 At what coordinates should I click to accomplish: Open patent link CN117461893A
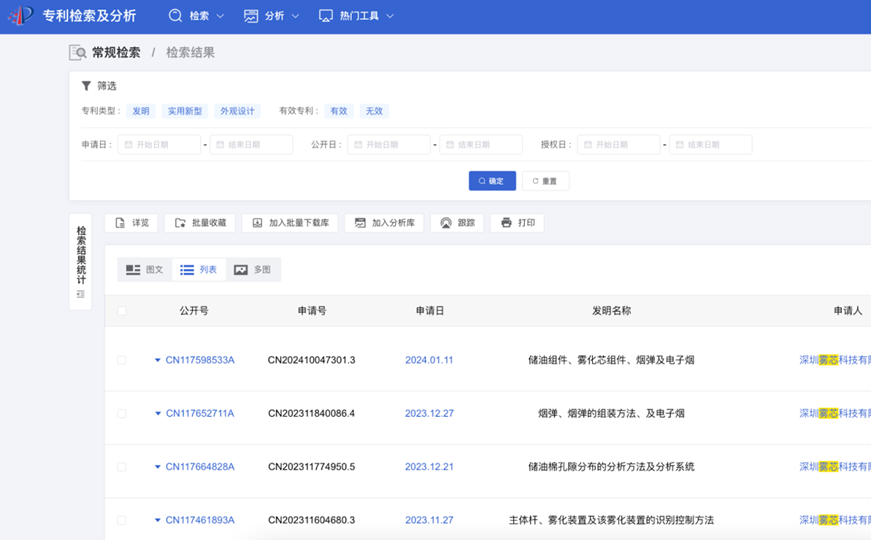point(200,520)
